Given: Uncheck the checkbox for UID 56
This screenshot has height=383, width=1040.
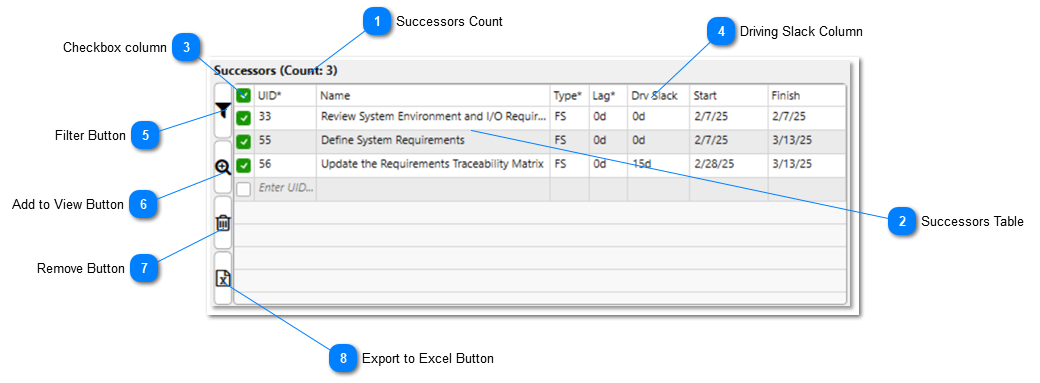Looking at the screenshot, I should coord(244,165).
